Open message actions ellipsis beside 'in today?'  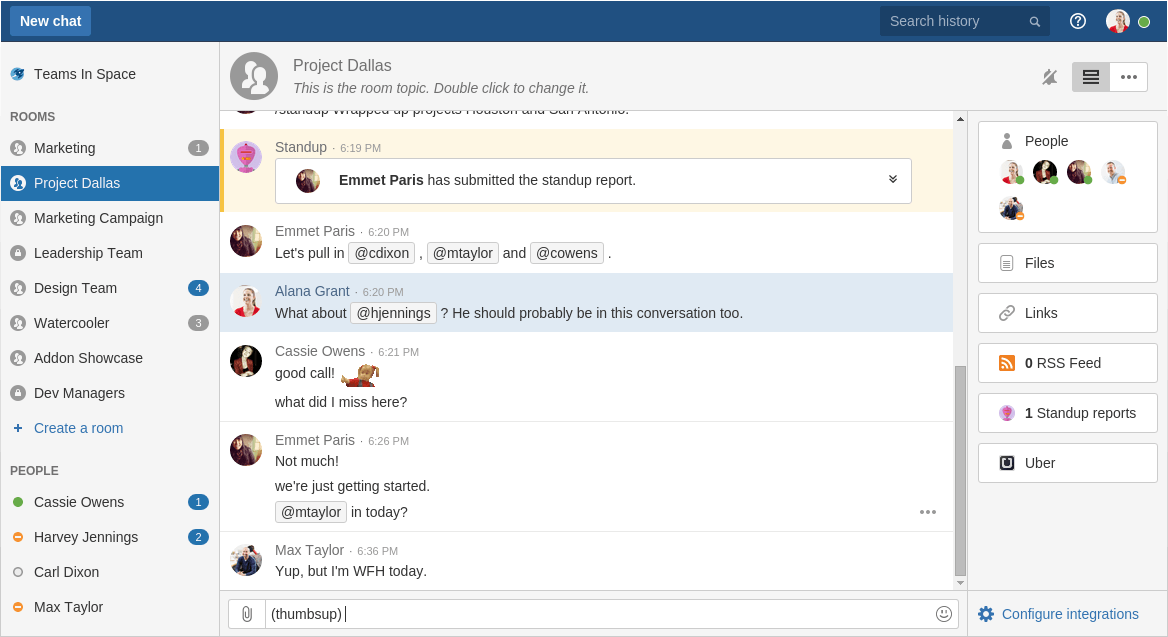927,512
